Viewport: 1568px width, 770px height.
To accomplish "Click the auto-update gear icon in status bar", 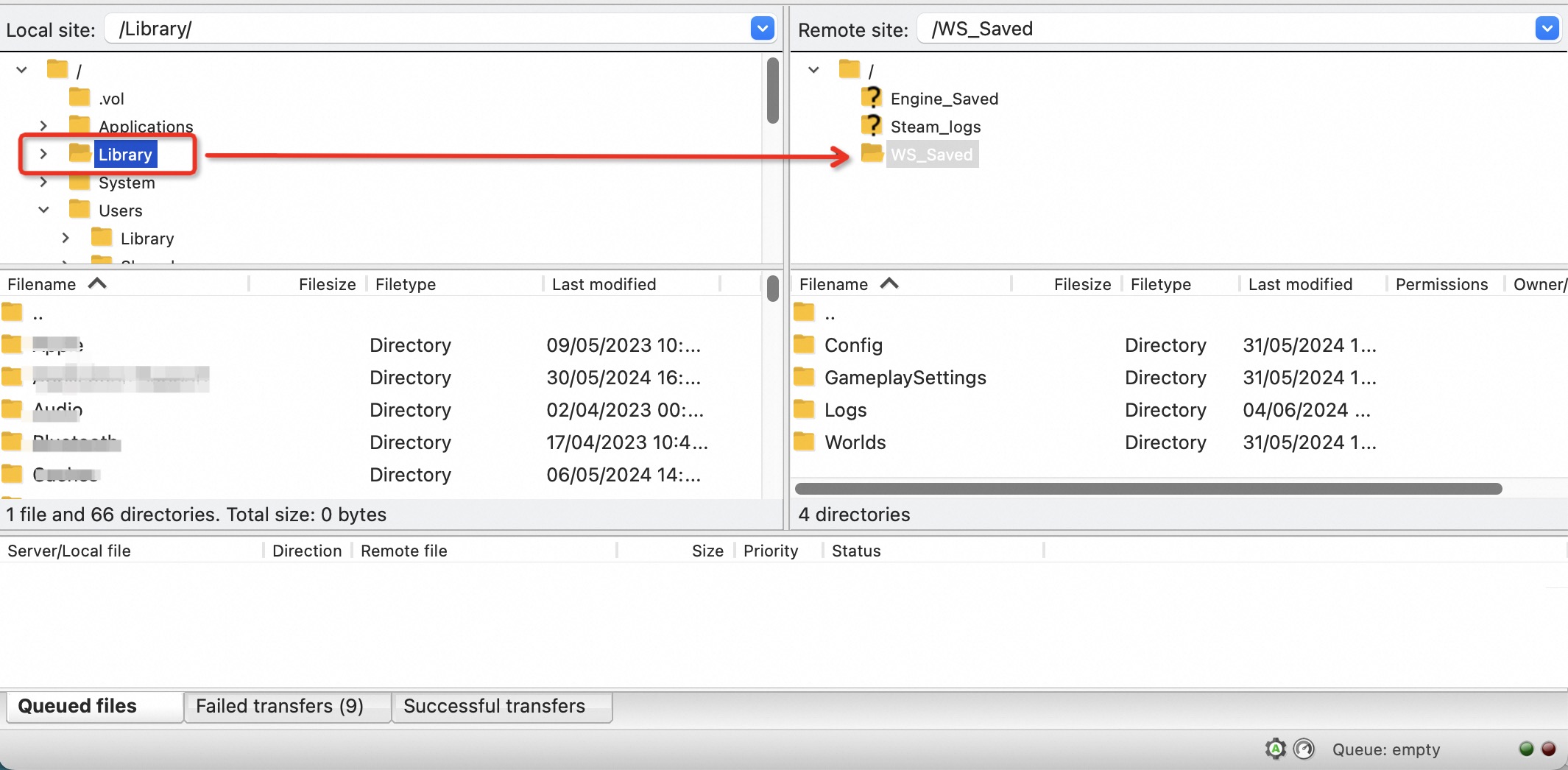I will 1275,749.
